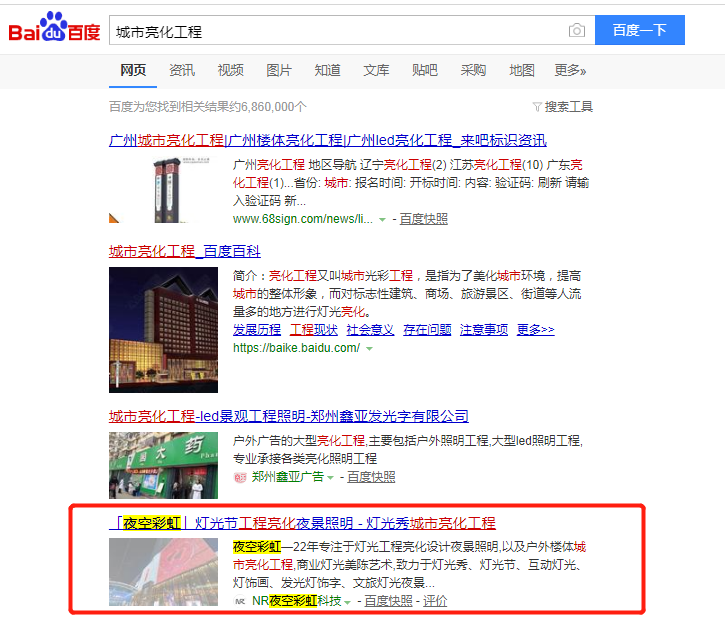Click the pharmacy storefront thumbnail

pyautogui.click(x=163, y=465)
